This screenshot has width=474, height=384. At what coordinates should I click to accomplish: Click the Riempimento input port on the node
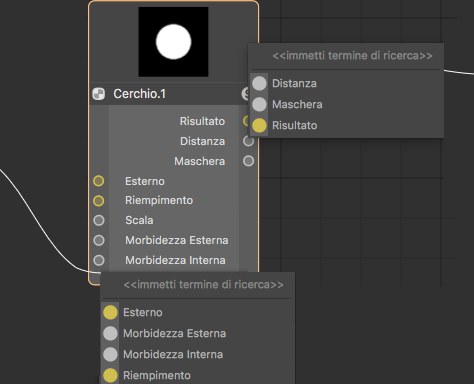point(98,201)
